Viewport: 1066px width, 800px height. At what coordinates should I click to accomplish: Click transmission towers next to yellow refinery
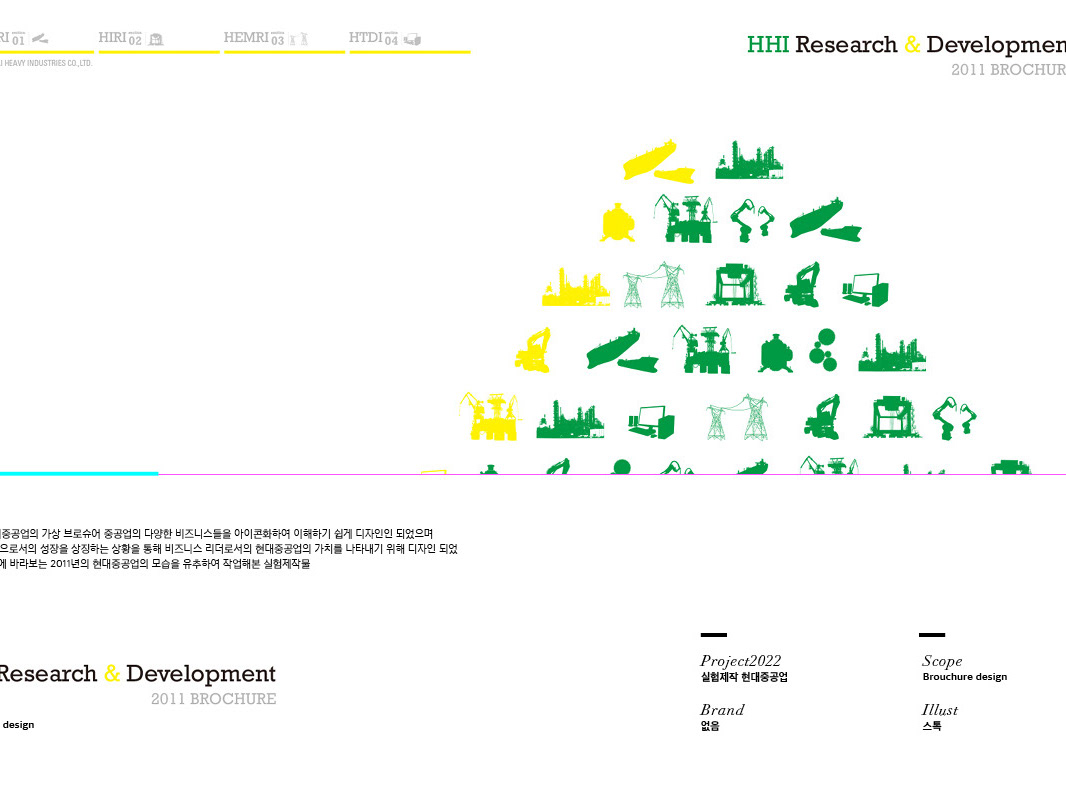[654, 285]
